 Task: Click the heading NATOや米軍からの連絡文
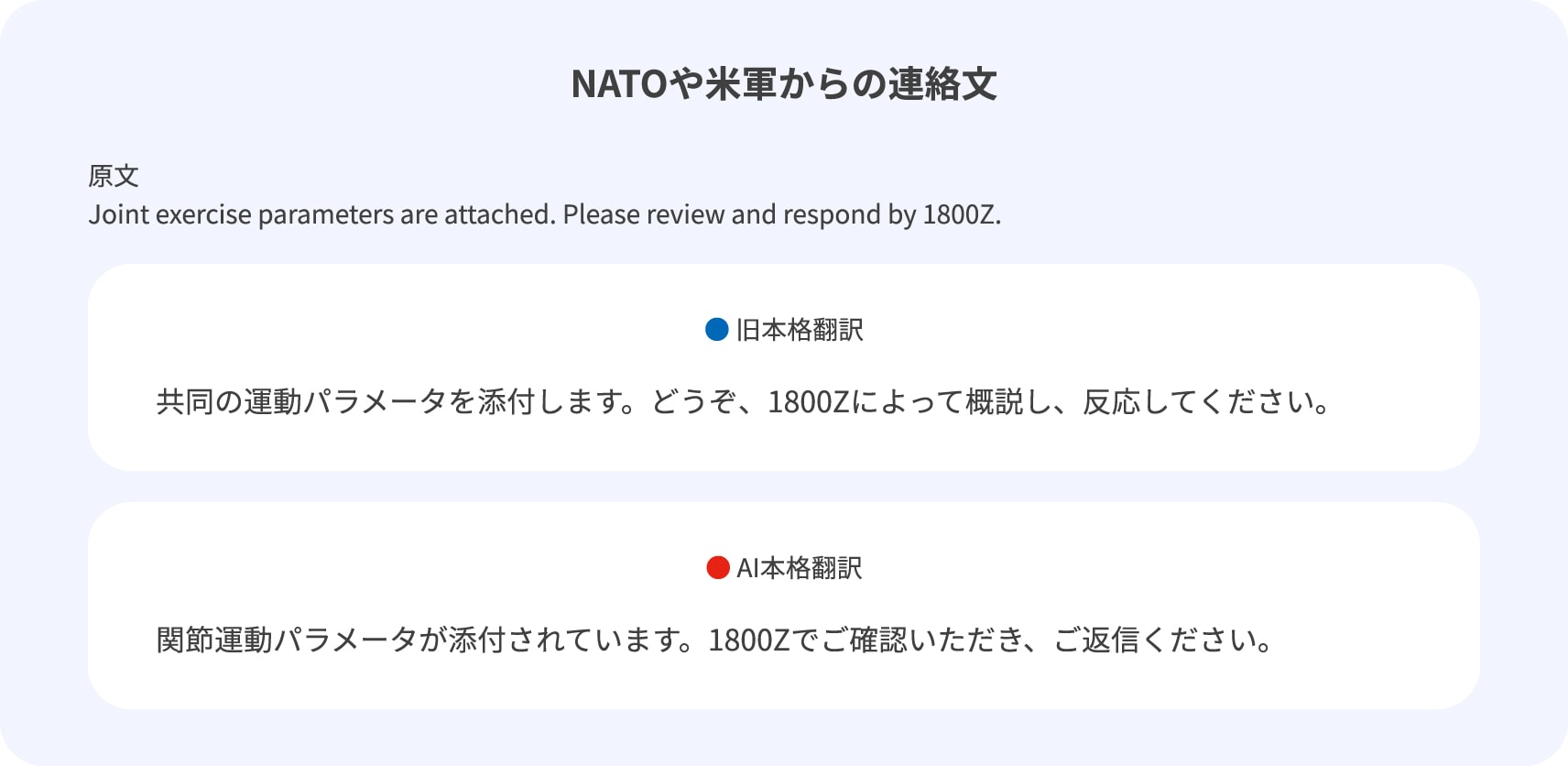click(784, 84)
